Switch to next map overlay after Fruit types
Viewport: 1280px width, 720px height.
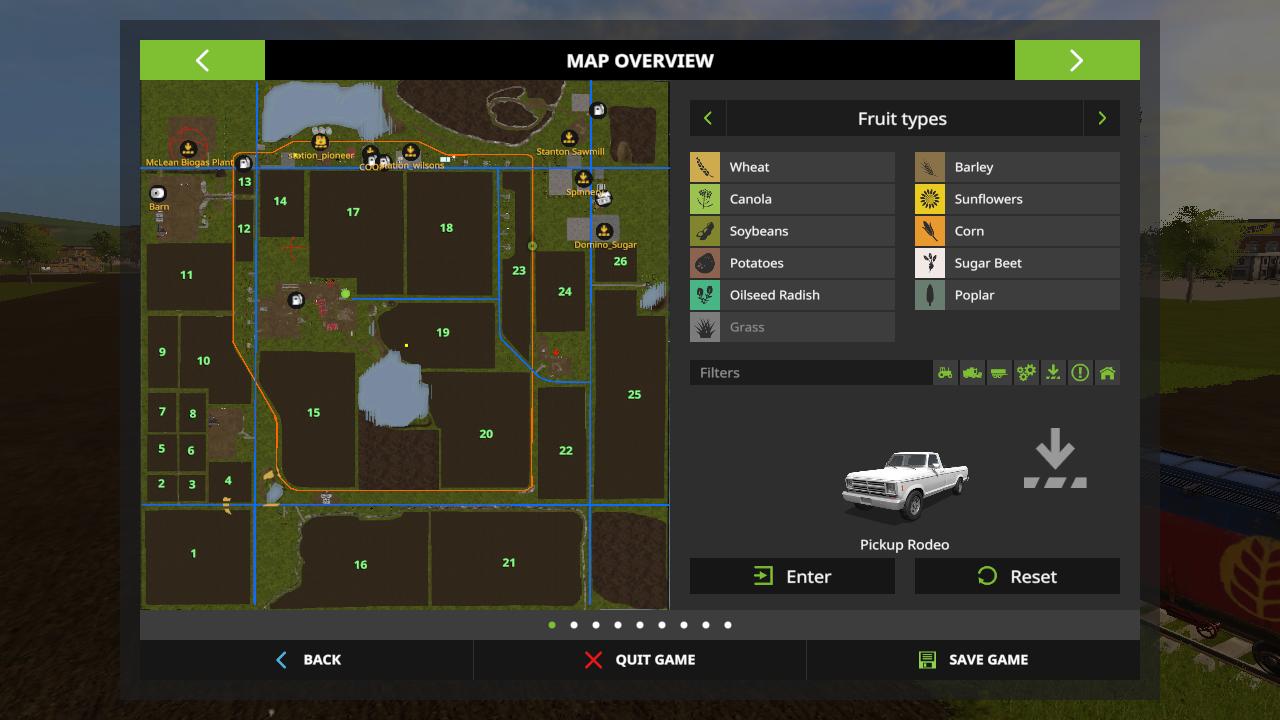point(1102,118)
